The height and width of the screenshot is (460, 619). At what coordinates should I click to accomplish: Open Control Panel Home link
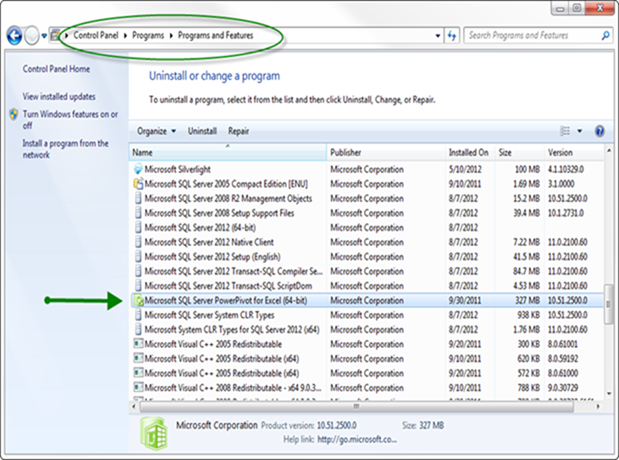click(x=56, y=69)
